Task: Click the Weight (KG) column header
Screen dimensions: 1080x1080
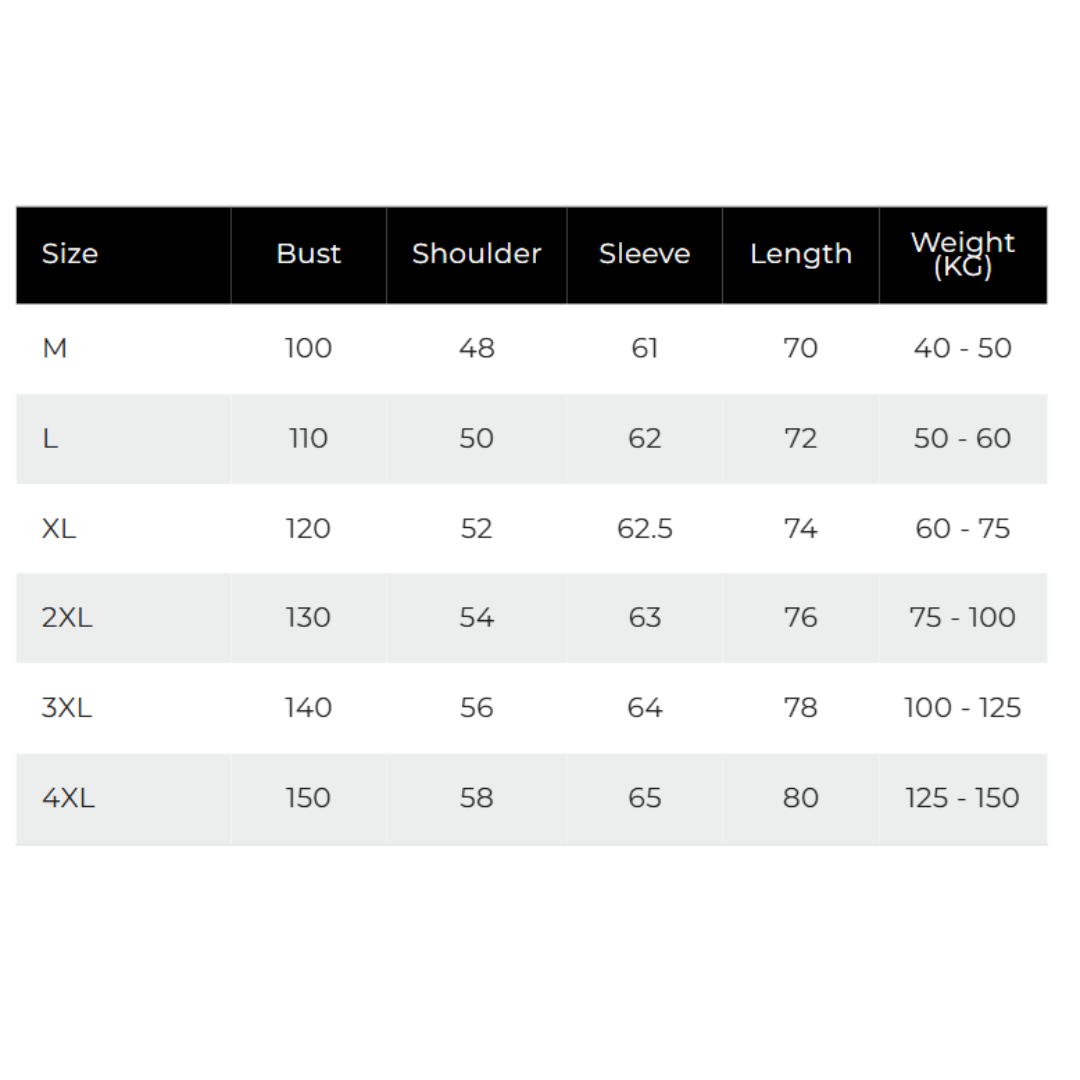Action: [962, 254]
